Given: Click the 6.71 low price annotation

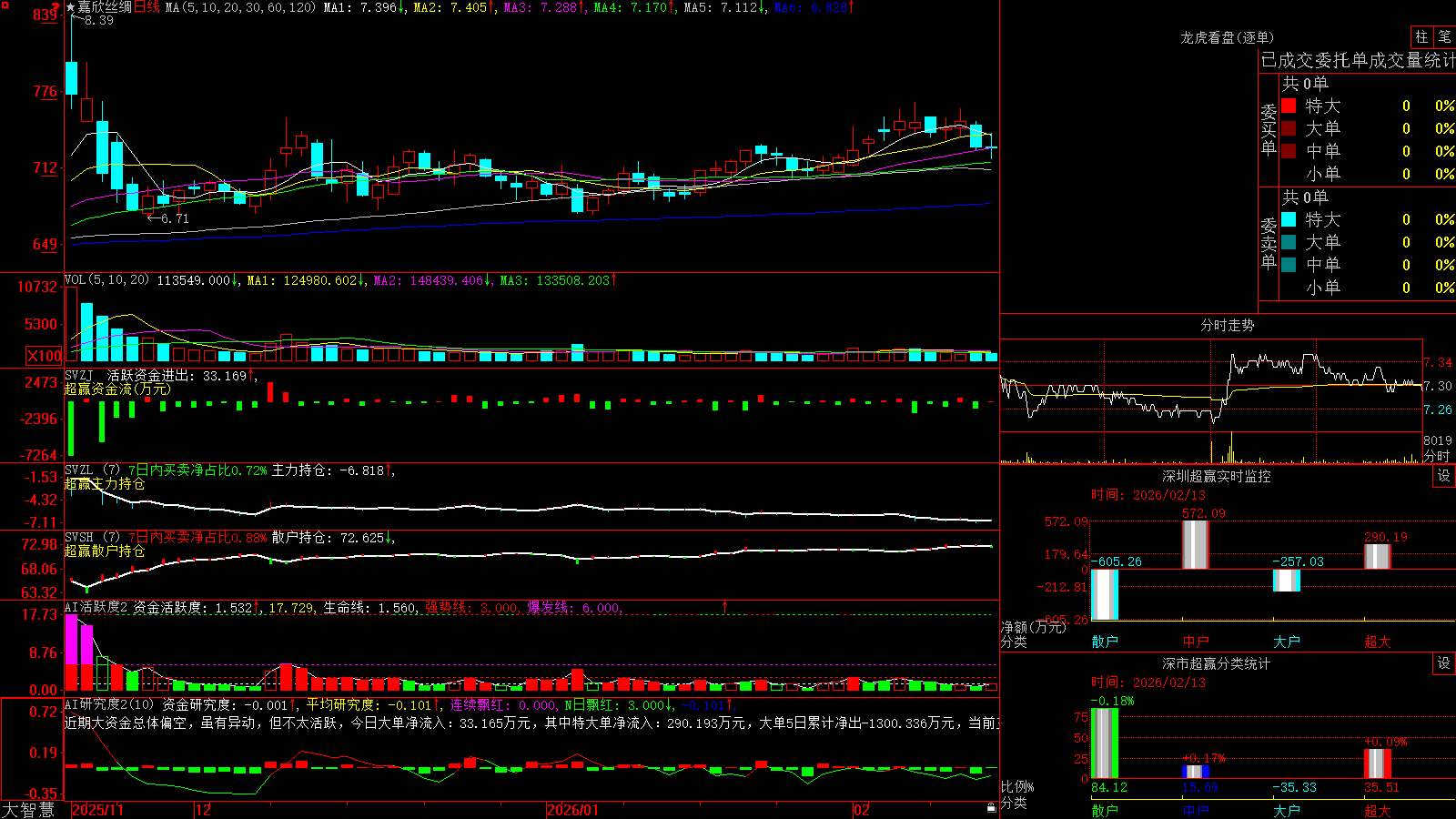Looking at the screenshot, I should pyautogui.click(x=175, y=218).
